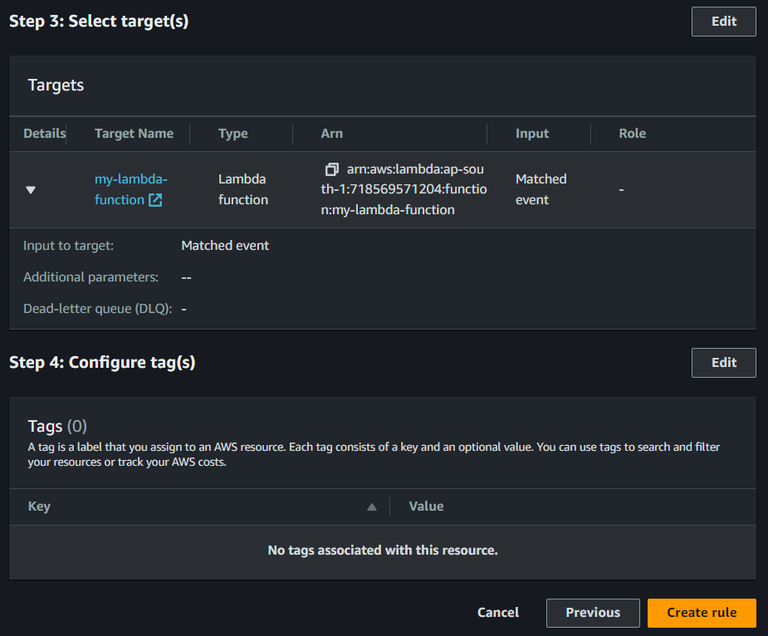Image resolution: width=768 pixels, height=636 pixels.
Task: Open the external link icon beside my-lambda-function
Action: (155, 200)
